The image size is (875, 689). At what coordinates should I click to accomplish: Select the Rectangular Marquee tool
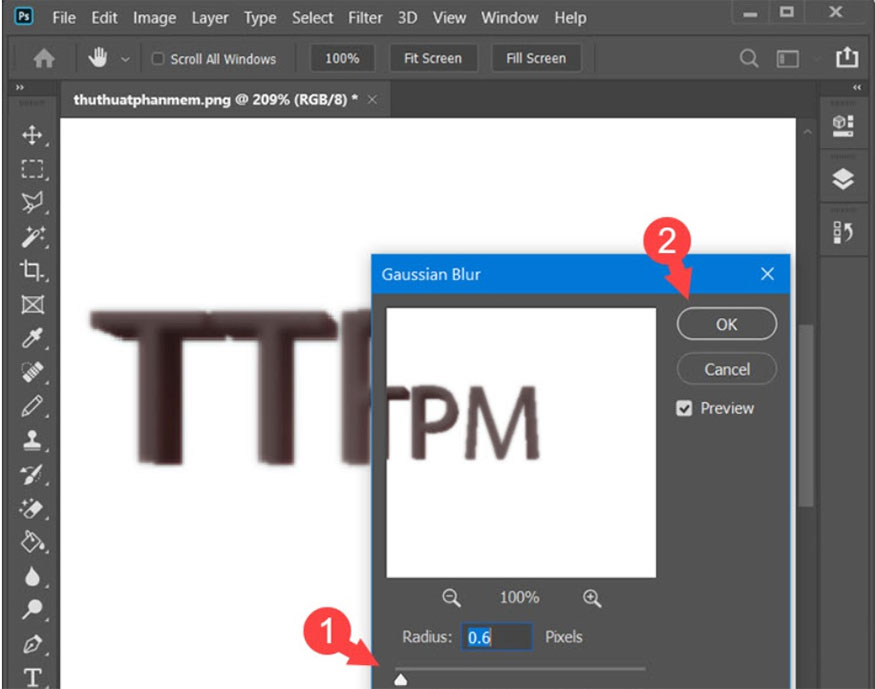[x=33, y=167]
